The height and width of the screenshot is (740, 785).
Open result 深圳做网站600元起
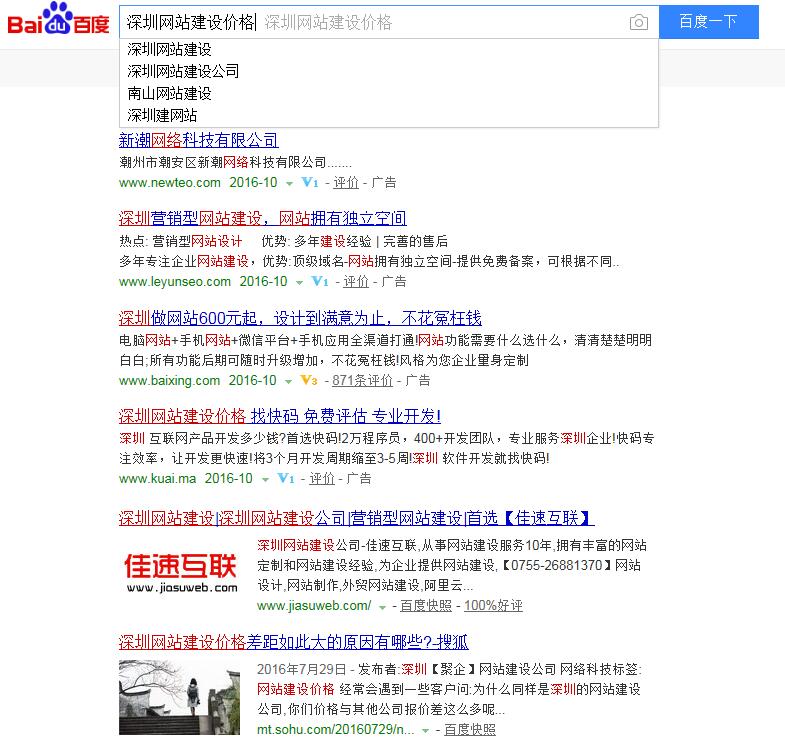300,318
